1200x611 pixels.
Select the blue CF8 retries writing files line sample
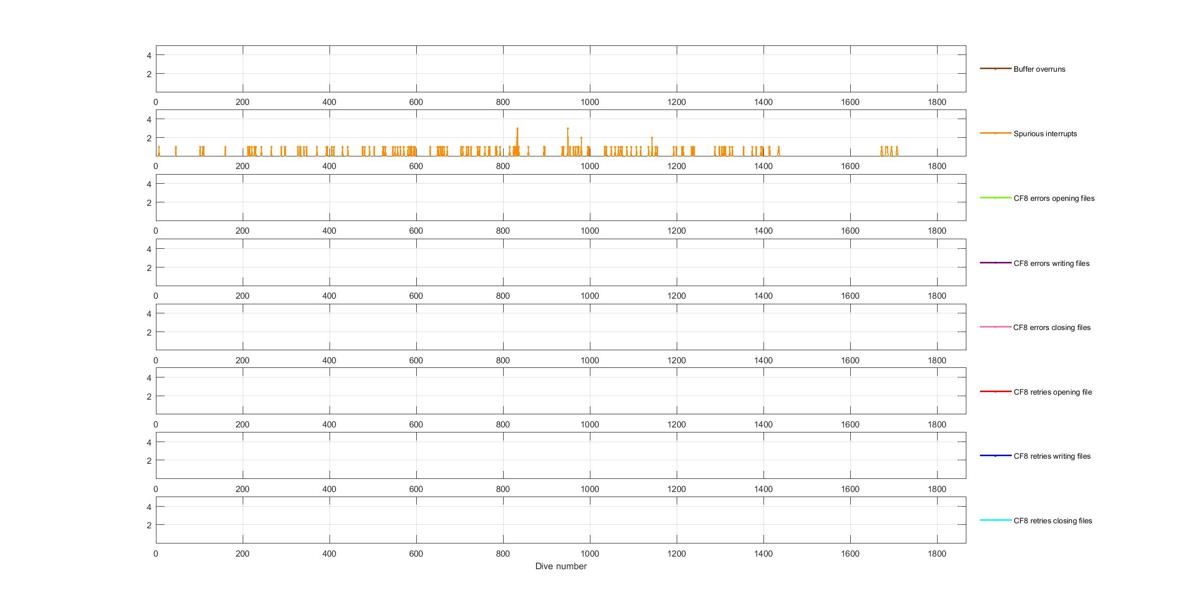pos(995,456)
